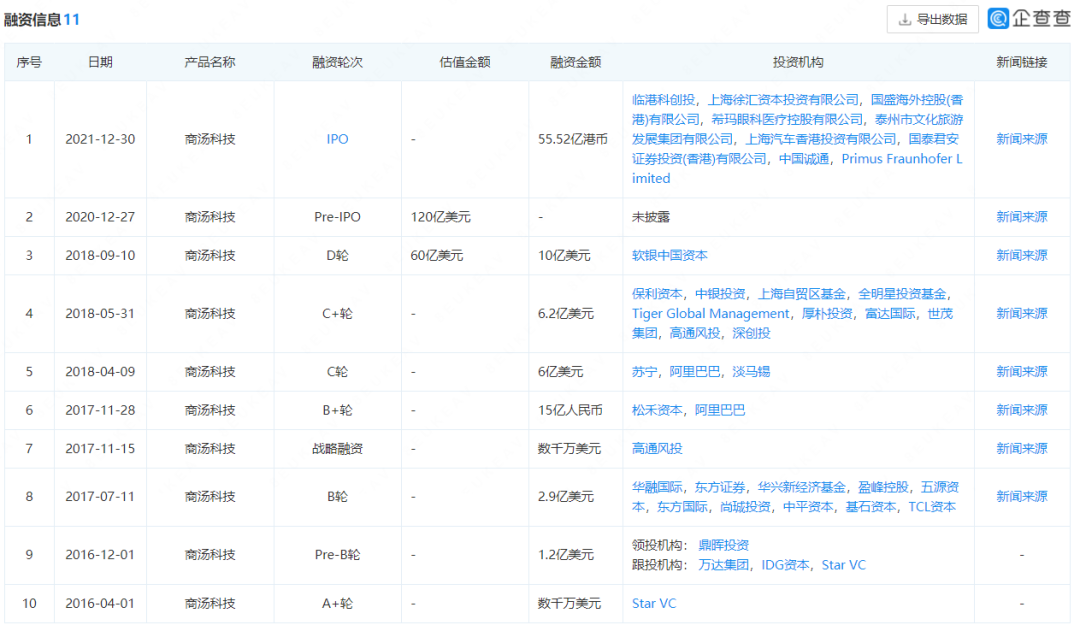This screenshot has width=1080, height=631.
Task: Click investor 中银投资
Action: click(720, 294)
